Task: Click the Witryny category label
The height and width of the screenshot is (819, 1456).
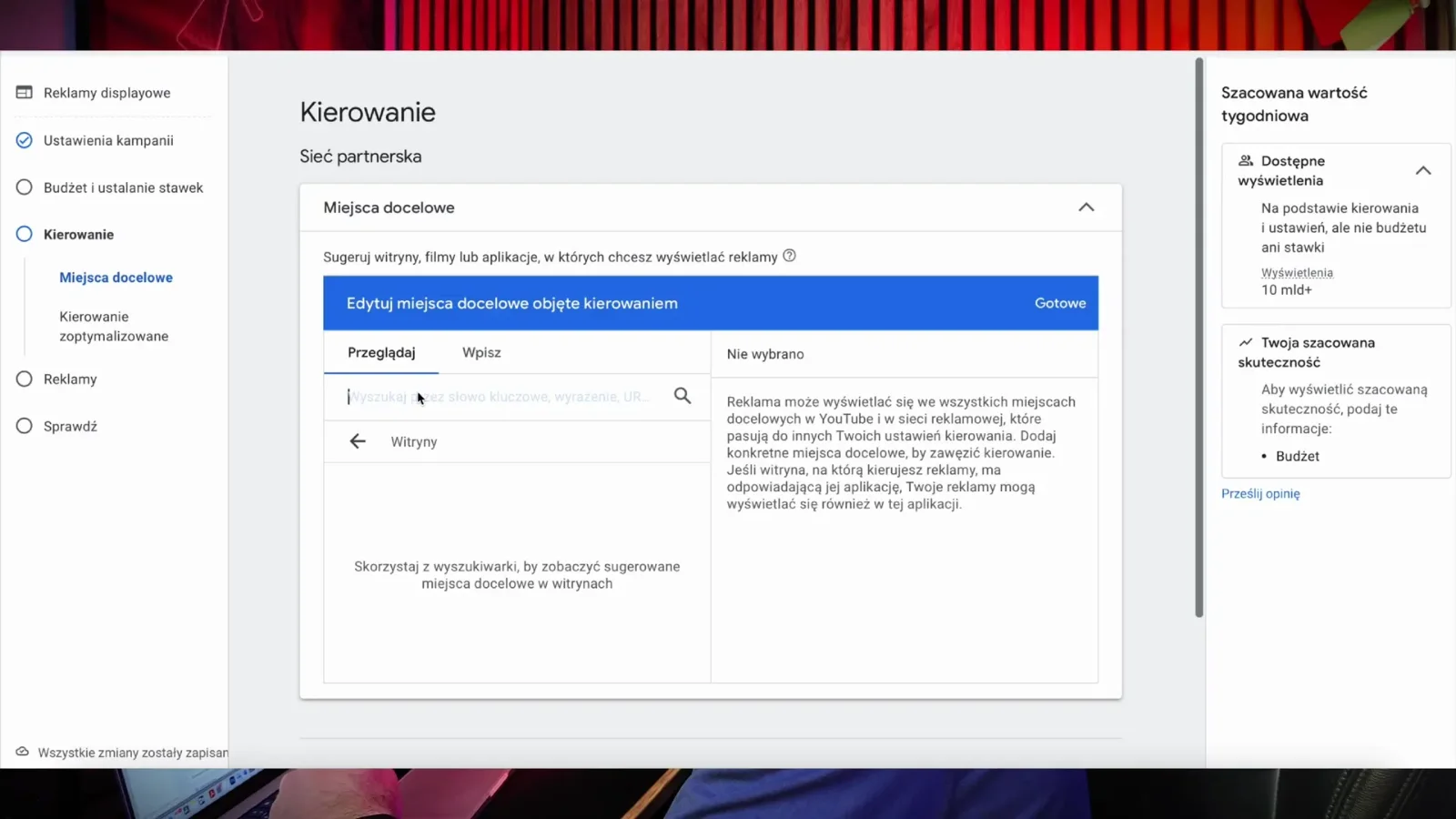Action: [414, 441]
